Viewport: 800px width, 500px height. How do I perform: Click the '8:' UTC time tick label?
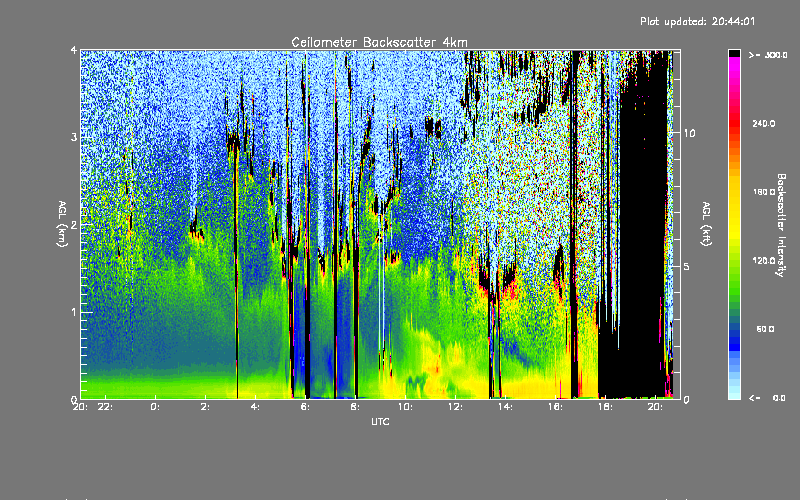coord(355,407)
